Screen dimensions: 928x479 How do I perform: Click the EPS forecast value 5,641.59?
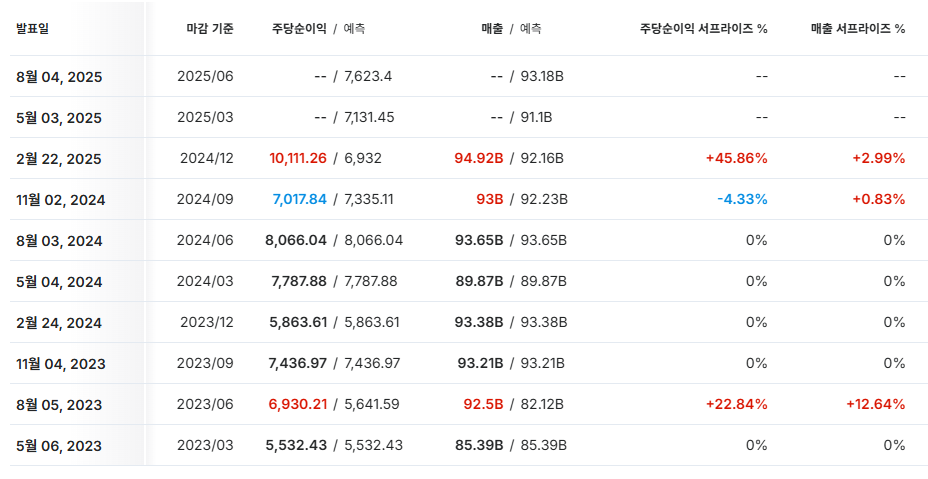tap(371, 404)
